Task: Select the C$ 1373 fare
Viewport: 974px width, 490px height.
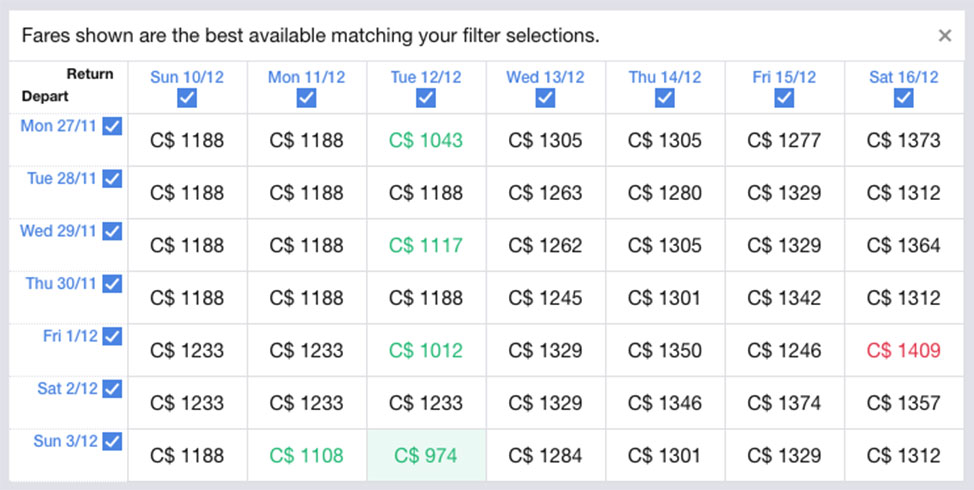Action: click(x=904, y=140)
